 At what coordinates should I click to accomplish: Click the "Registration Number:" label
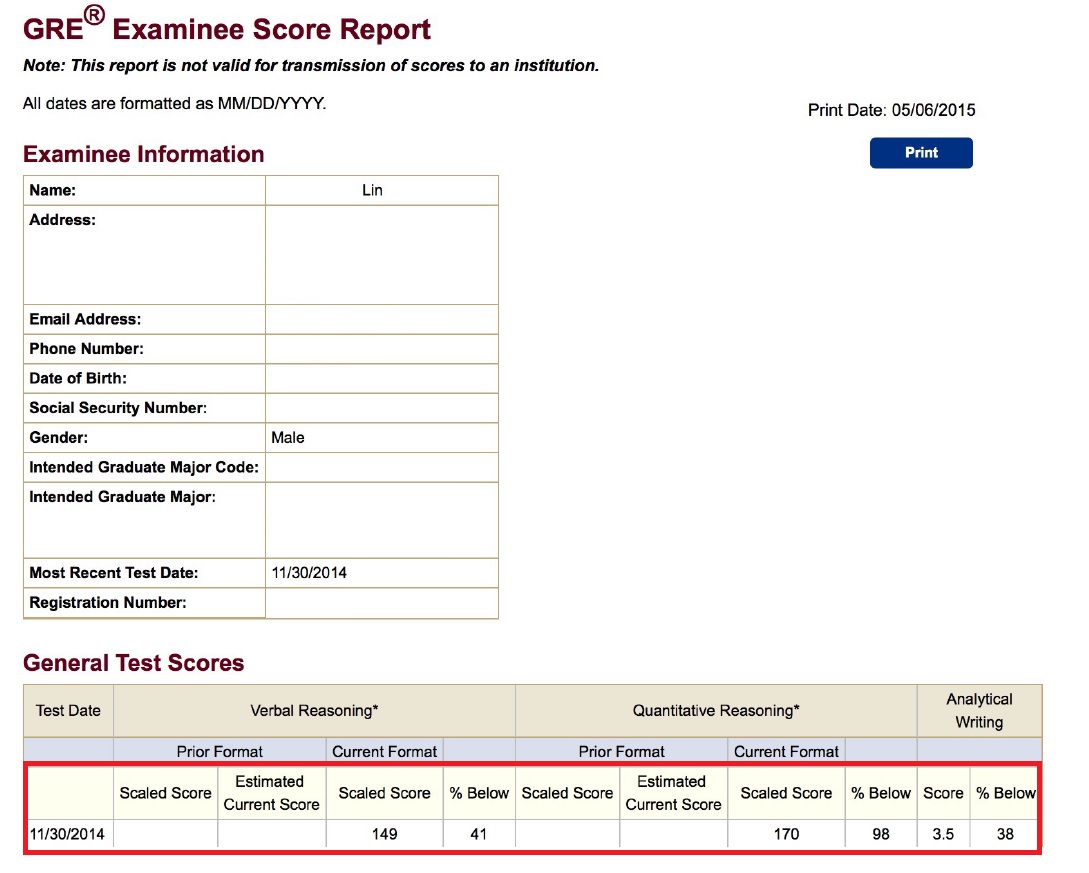pyautogui.click(x=108, y=603)
